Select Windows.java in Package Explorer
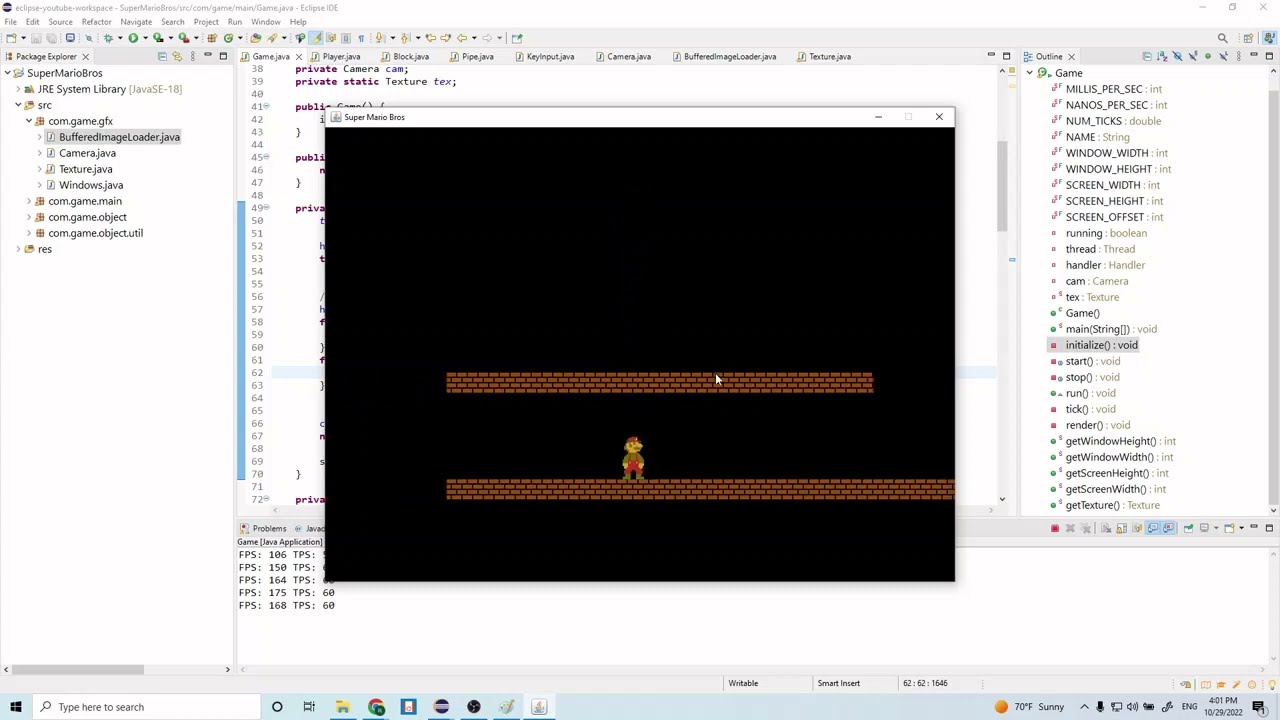1280x720 pixels. (x=91, y=185)
